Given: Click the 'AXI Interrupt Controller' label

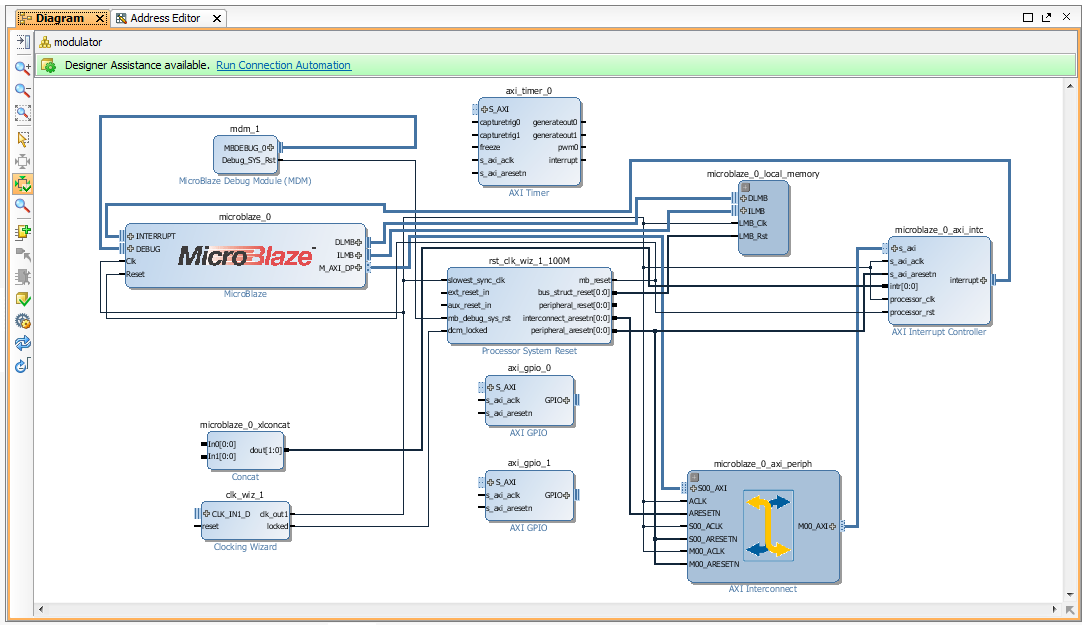Looking at the screenshot, I should tap(939, 332).
